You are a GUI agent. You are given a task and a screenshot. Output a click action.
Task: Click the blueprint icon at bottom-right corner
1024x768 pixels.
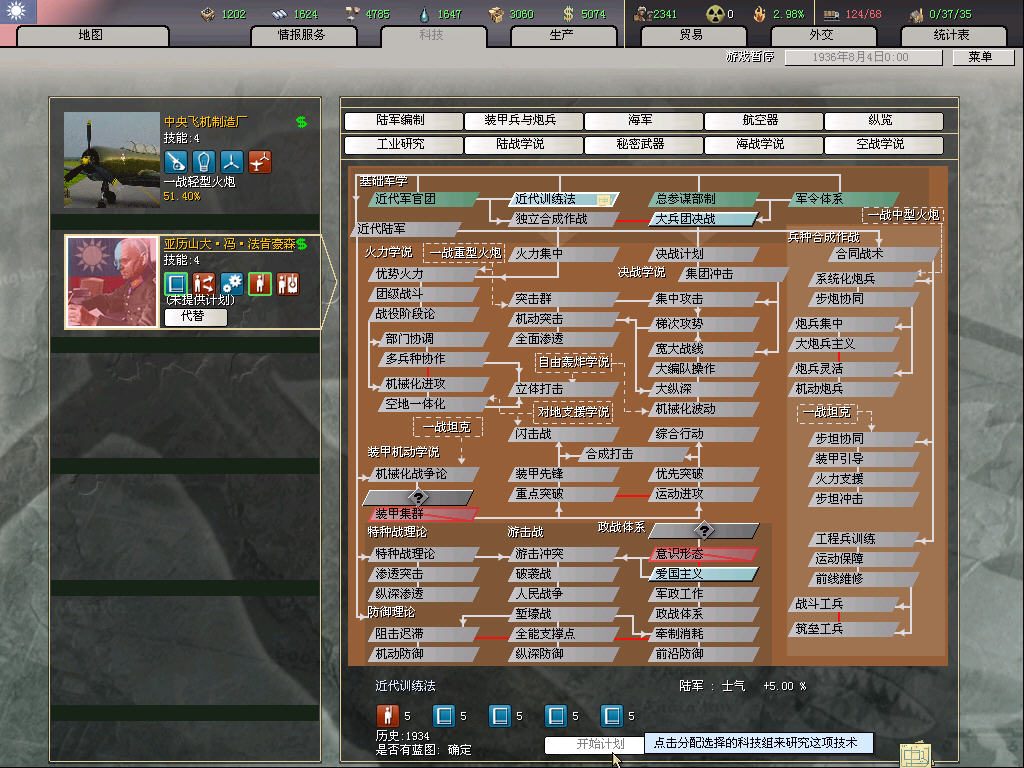click(916, 755)
